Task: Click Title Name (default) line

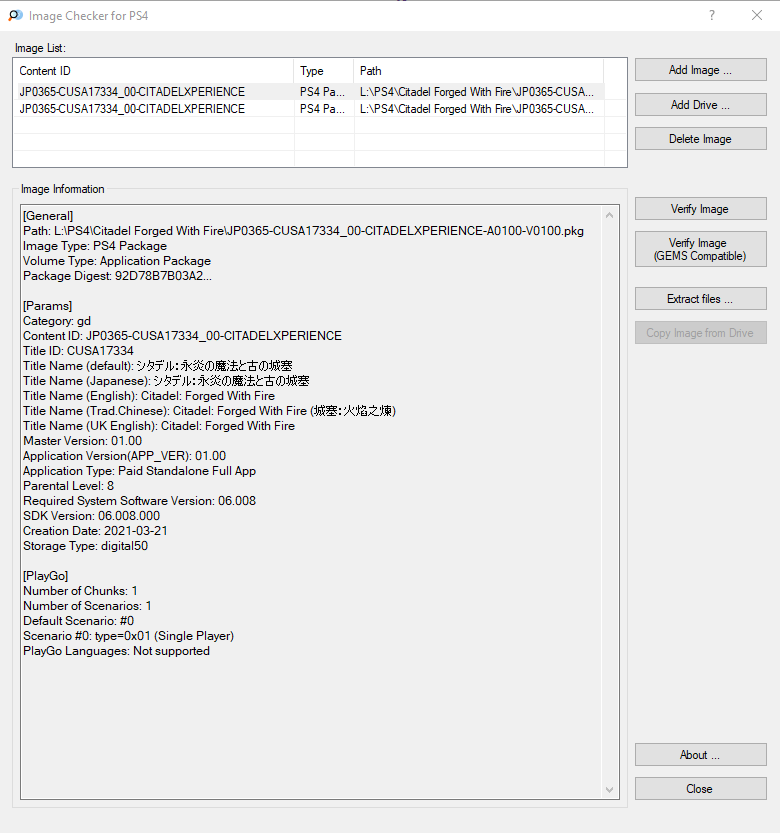Action: coord(158,366)
